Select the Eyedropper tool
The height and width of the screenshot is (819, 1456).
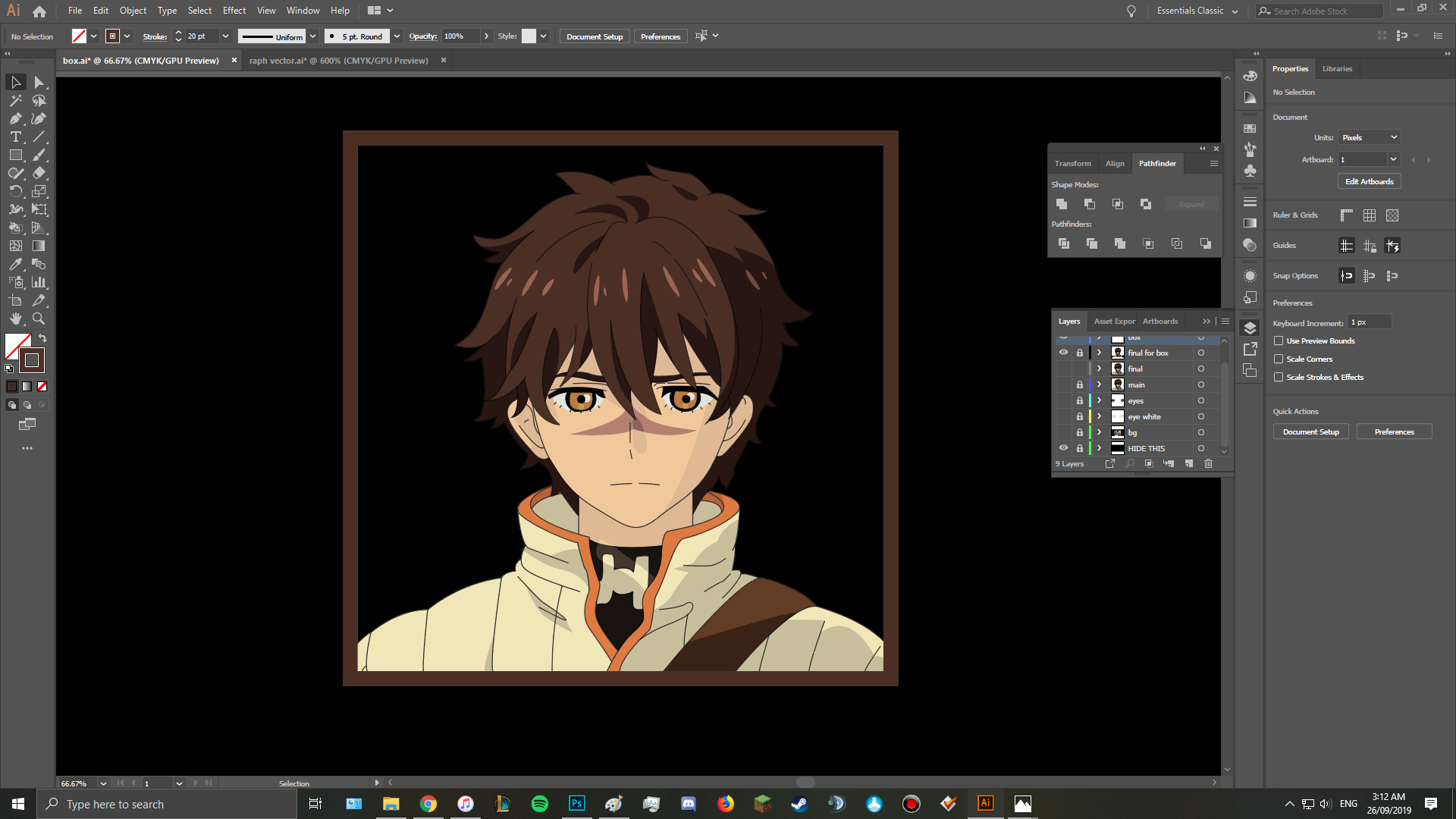click(15, 264)
